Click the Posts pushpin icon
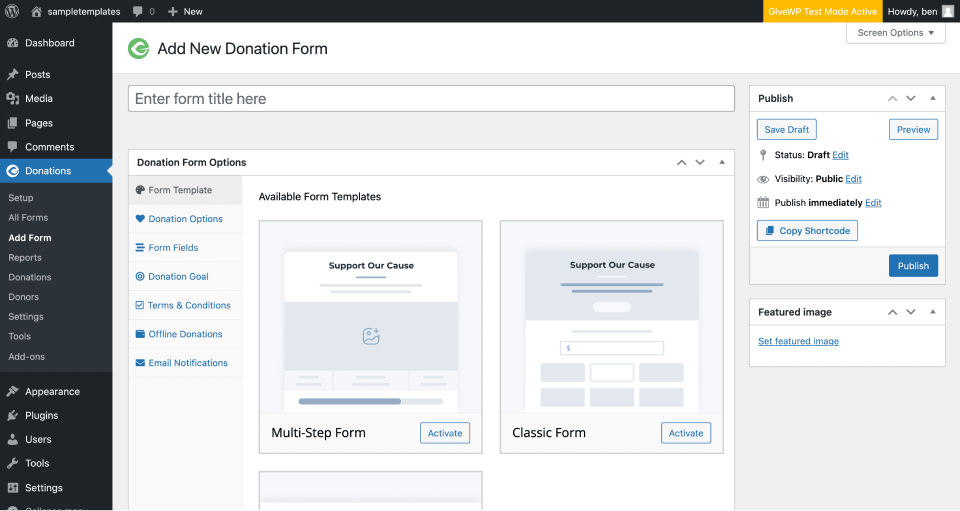960x511 pixels. 12,75
